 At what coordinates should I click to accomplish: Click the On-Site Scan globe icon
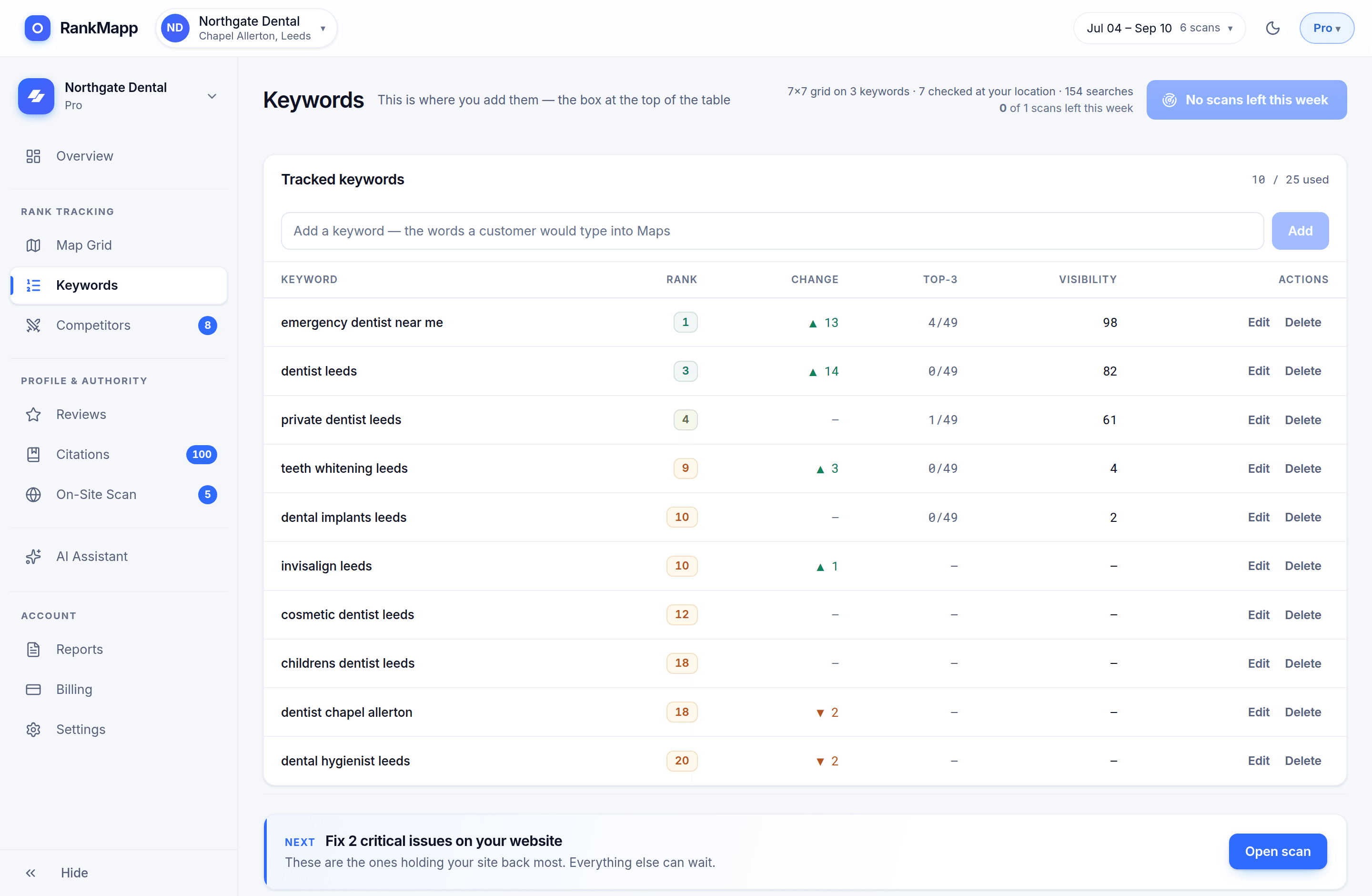point(33,495)
